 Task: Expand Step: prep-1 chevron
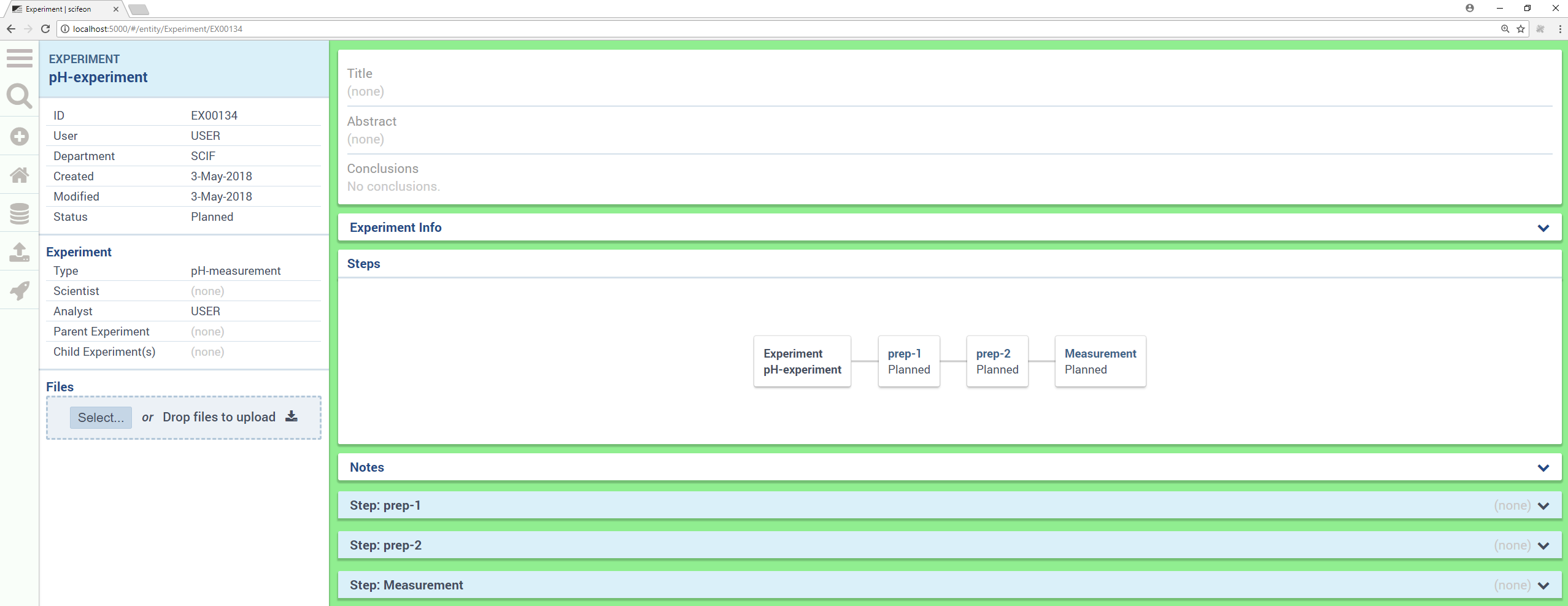(1543, 506)
